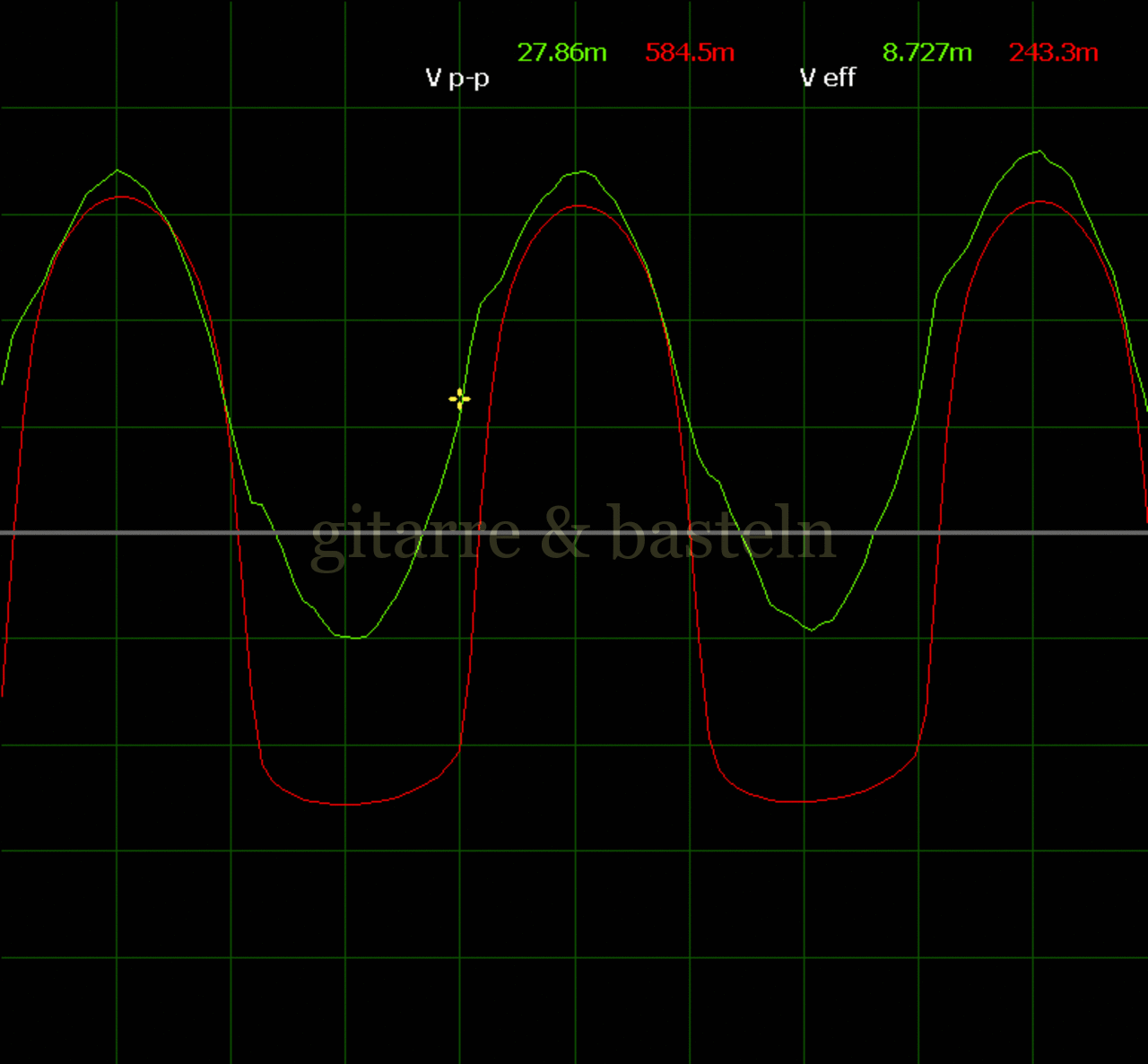Click the green 27.86m peak-to-peak value
The height and width of the screenshot is (1064, 1148).
[561, 53]
